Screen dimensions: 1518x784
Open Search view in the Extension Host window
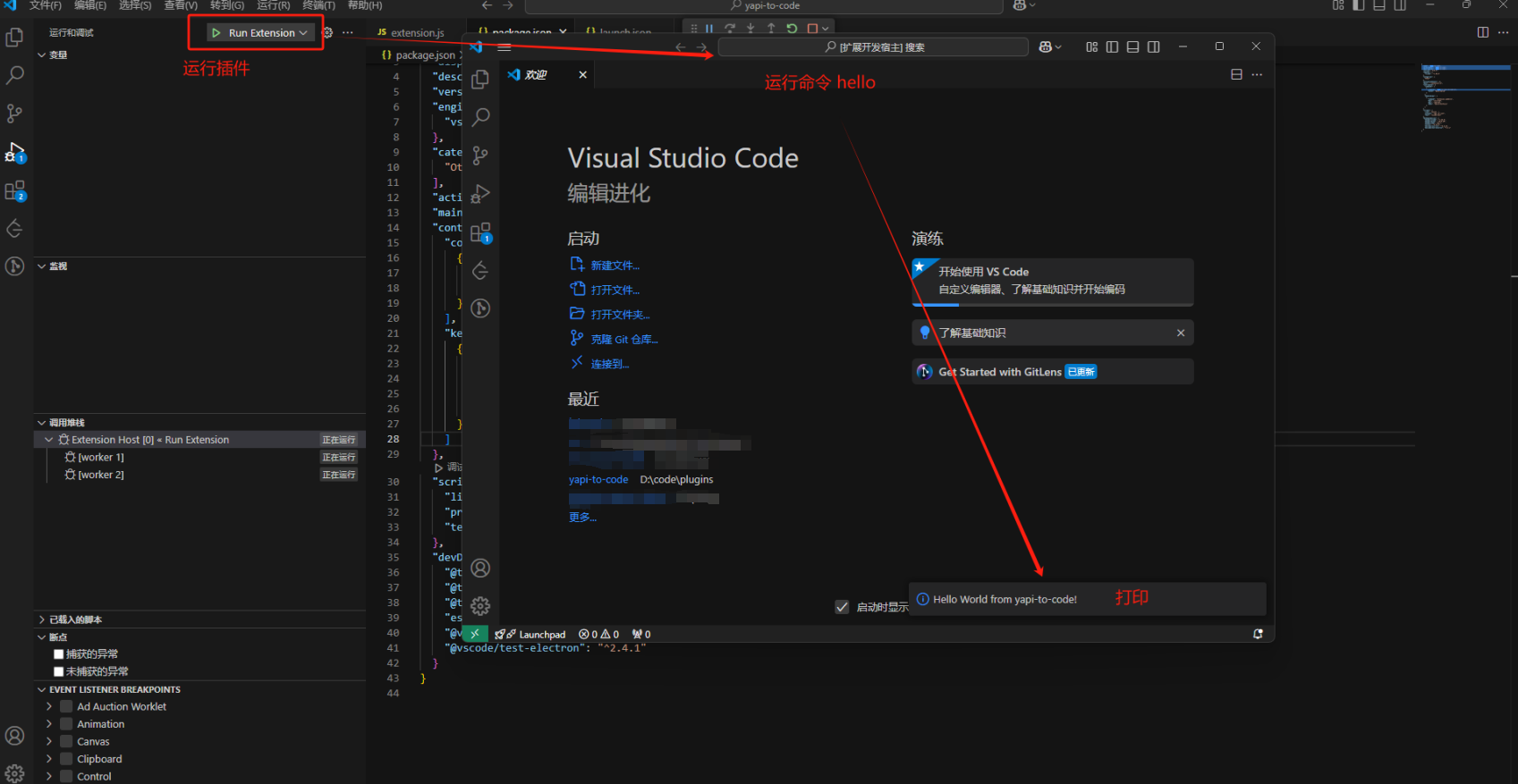[480, 117]
